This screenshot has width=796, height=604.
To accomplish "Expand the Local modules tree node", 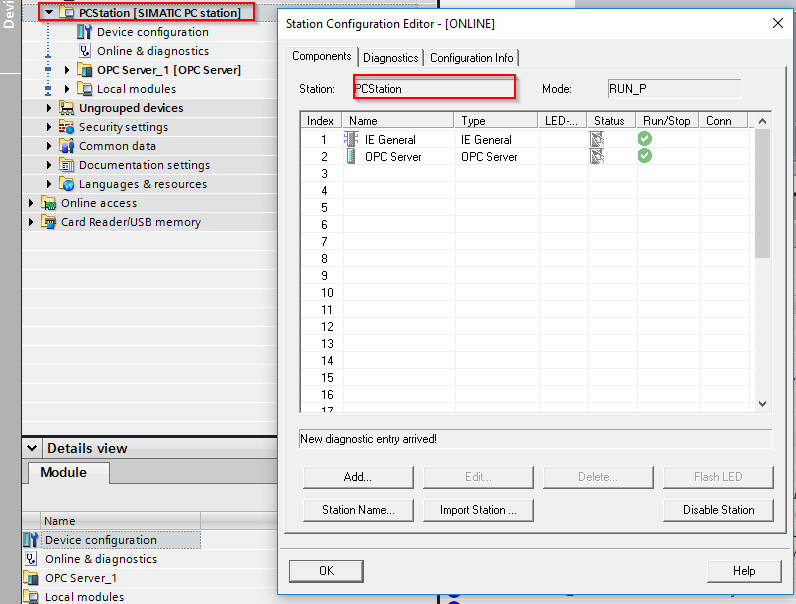I will [67, 89].
